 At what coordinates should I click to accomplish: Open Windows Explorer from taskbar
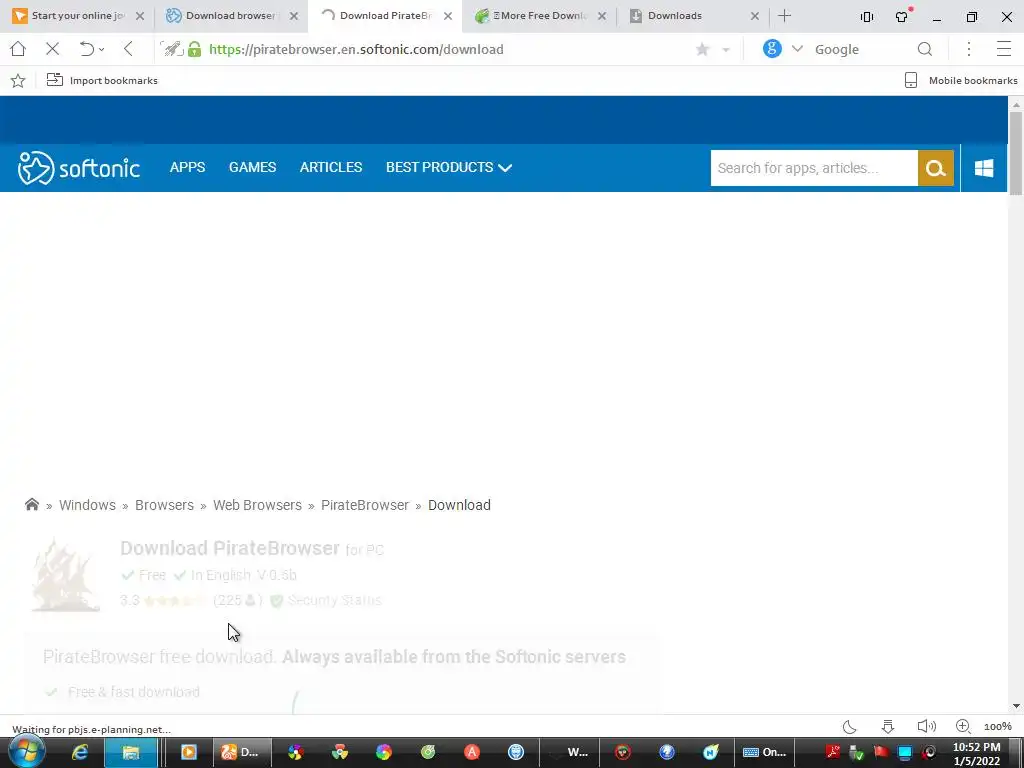[x=131, y=752]
